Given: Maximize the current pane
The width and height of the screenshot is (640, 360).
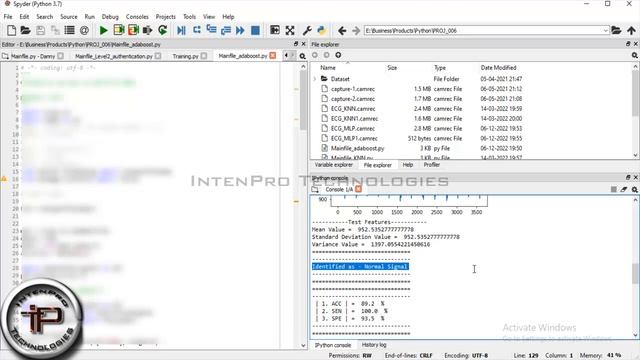Looking at the screenshot, I should 275,30.
